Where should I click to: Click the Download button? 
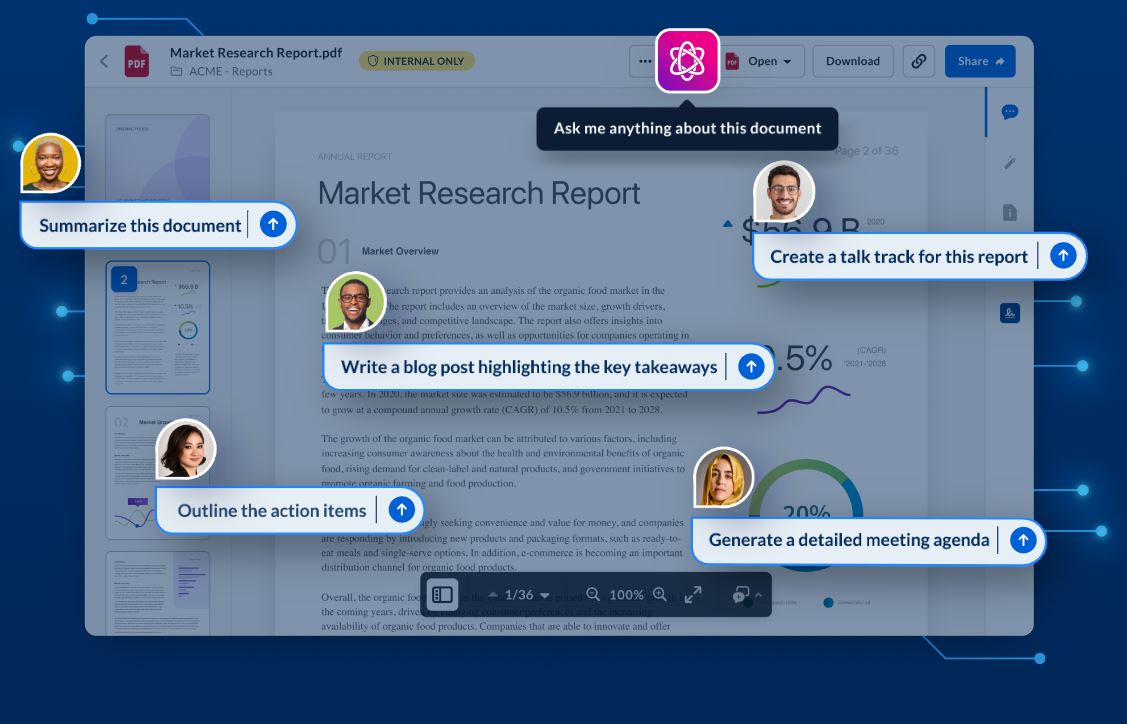pos(852,61)
